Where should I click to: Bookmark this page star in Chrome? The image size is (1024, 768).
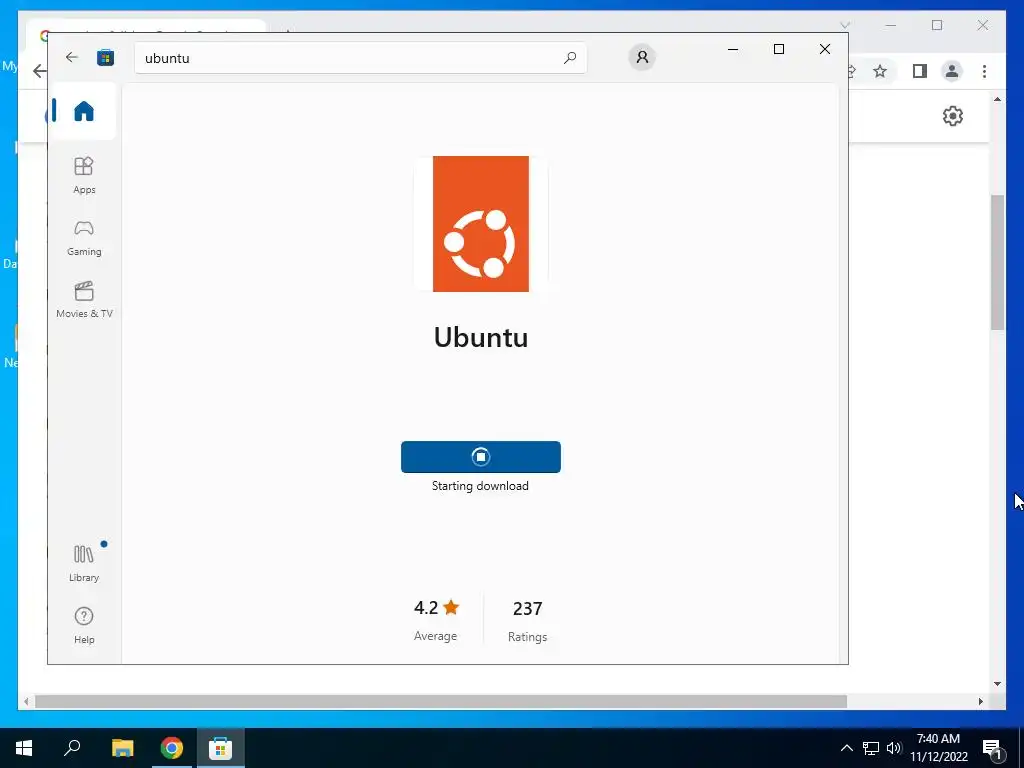880,71
